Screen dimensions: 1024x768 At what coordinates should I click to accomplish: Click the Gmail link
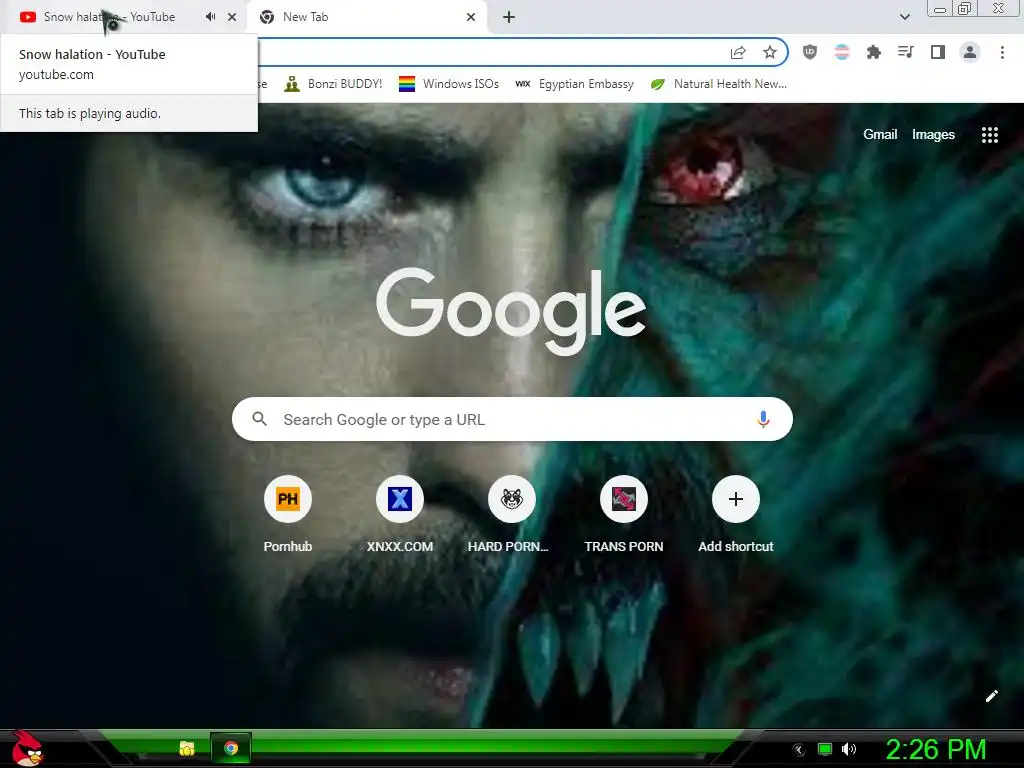coord(880,135)
